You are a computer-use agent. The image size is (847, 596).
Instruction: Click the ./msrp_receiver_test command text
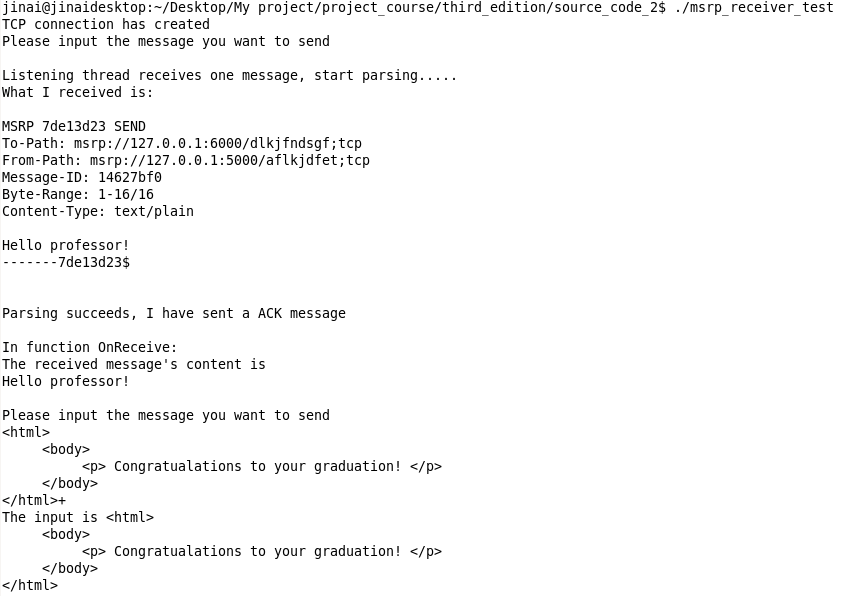(754, 8)
